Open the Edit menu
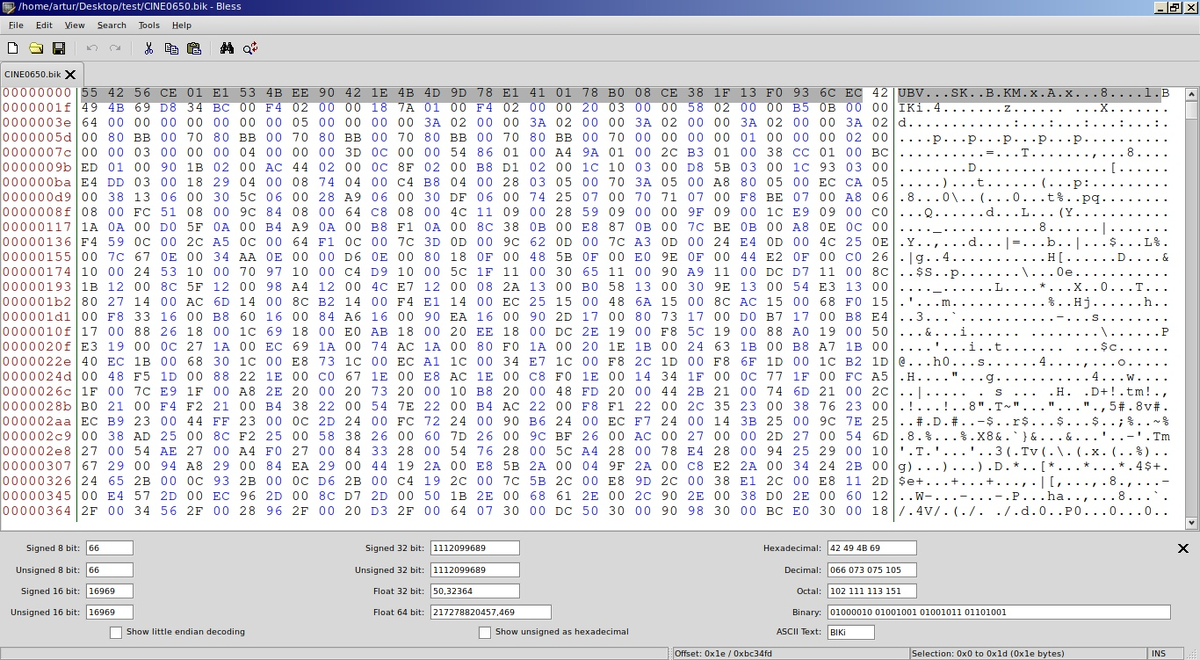Image resolution: width=1200 pixels, height=660 pixels. [x=44, y=25]
